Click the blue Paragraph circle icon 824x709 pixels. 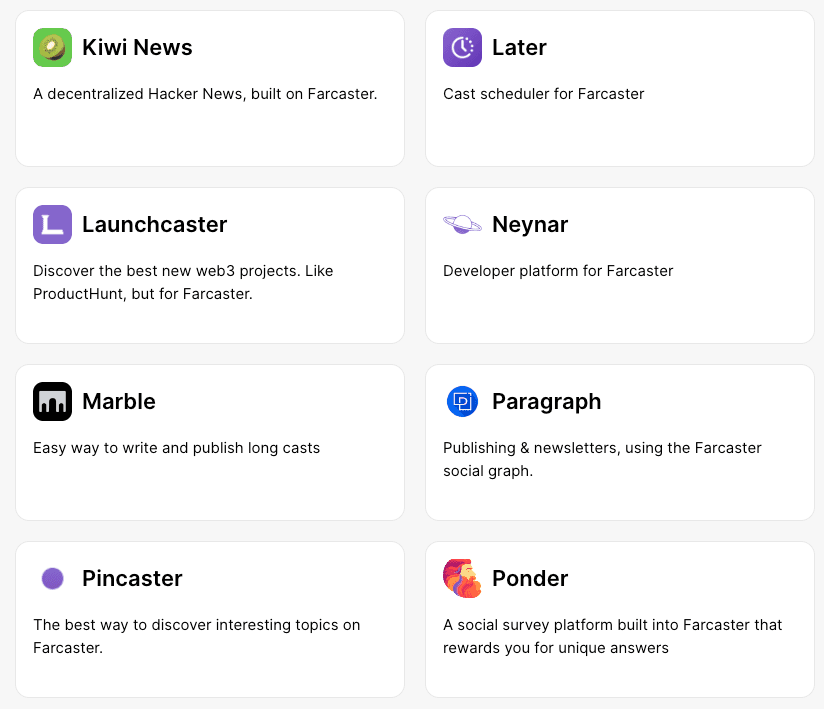click(x=462, y=402)
